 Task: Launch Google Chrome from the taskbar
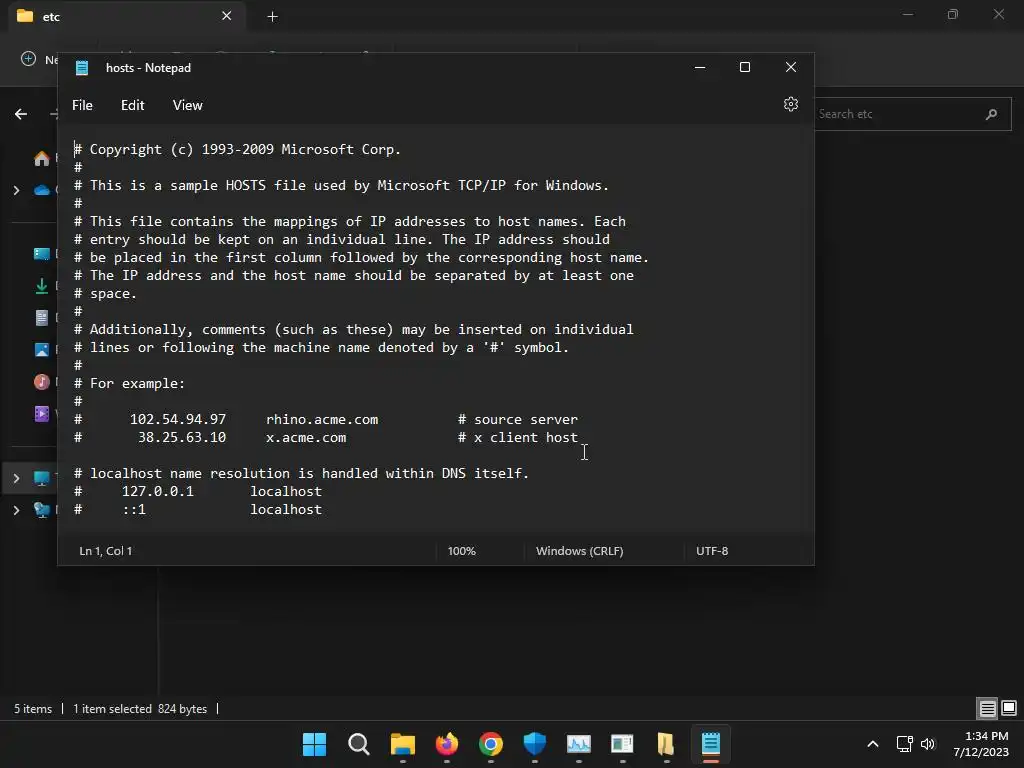tap(490, 744)
